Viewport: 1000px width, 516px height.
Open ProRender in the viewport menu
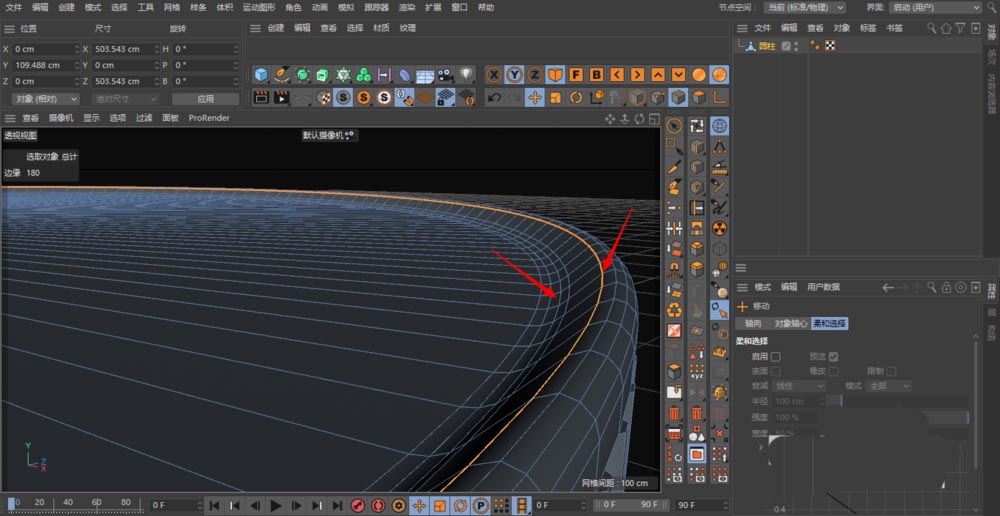pos(209,118)
